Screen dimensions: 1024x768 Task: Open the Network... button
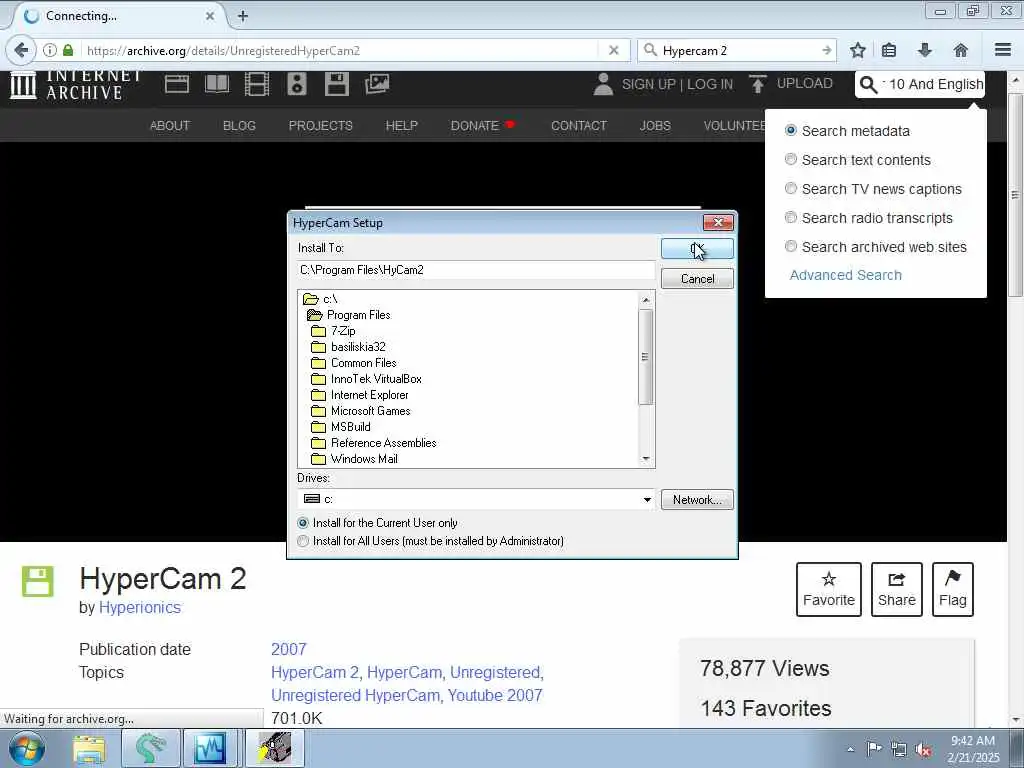point(697,500)
